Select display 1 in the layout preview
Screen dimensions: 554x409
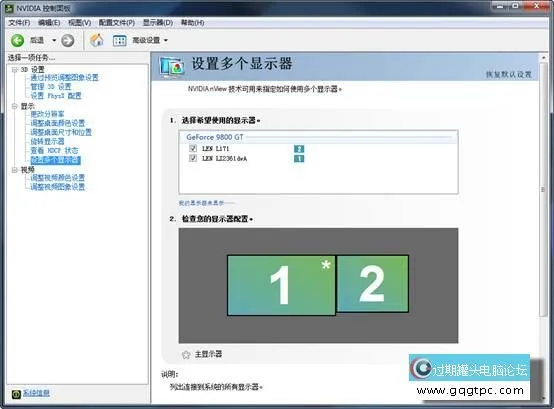coord(281,285)
